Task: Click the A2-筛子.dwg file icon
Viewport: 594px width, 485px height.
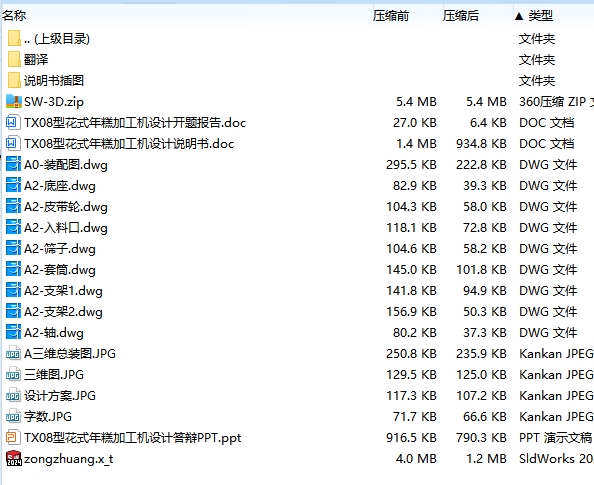Action: 13,249
